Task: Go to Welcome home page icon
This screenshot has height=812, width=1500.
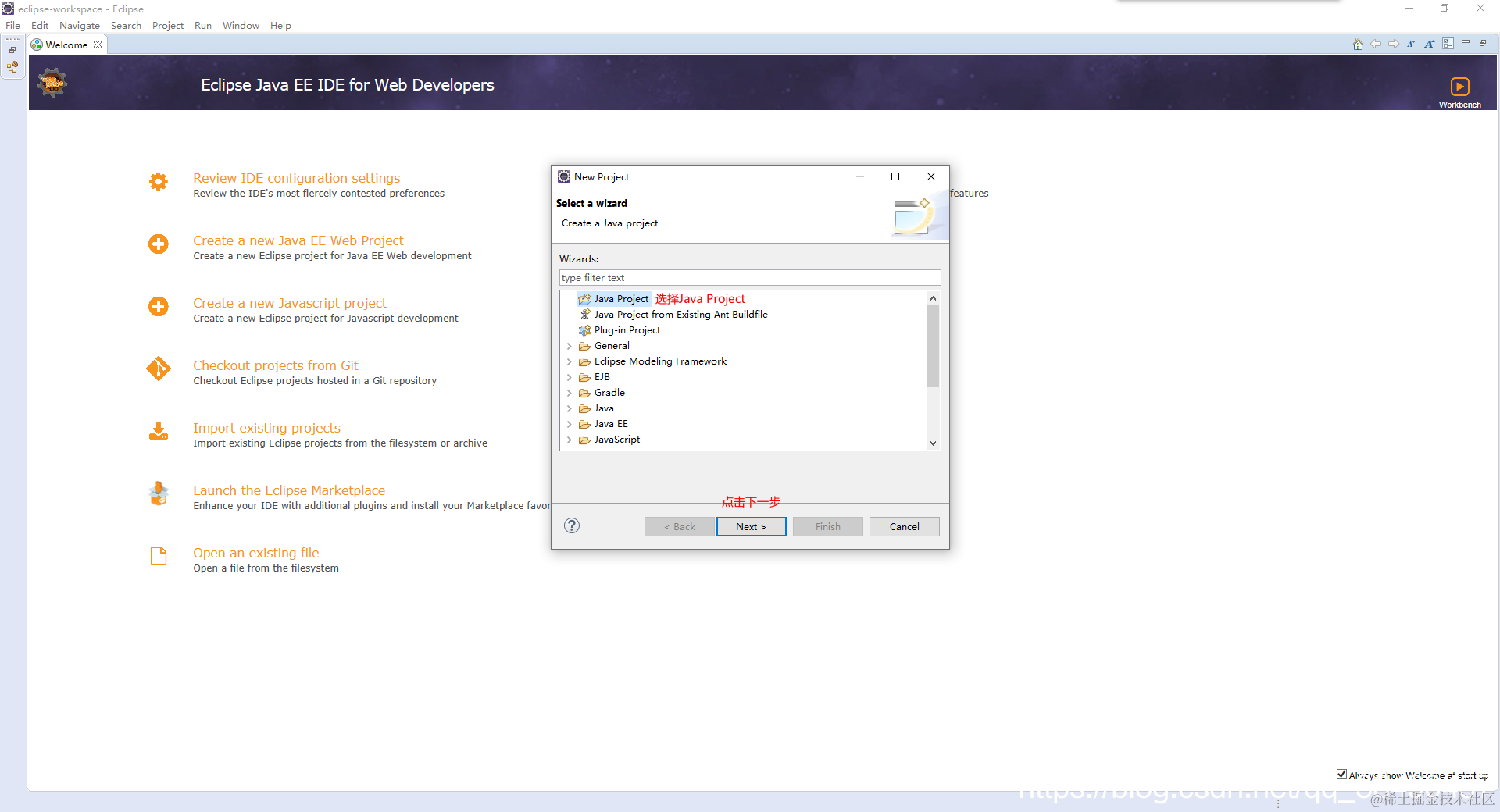Action: coord(1358,45)
